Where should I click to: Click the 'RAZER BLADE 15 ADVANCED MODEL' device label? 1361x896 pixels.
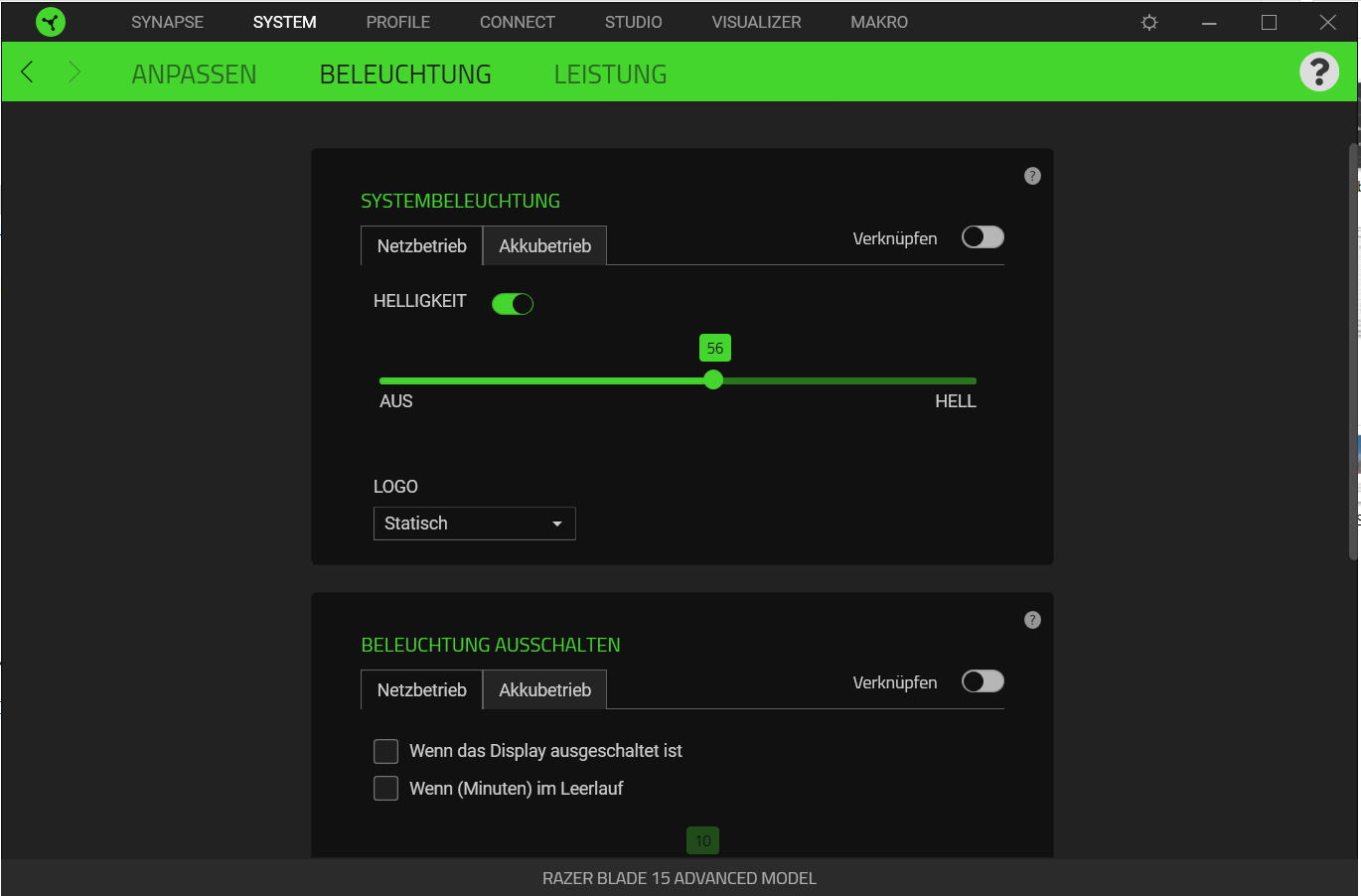pyautogui.click(x=680, y=878)
